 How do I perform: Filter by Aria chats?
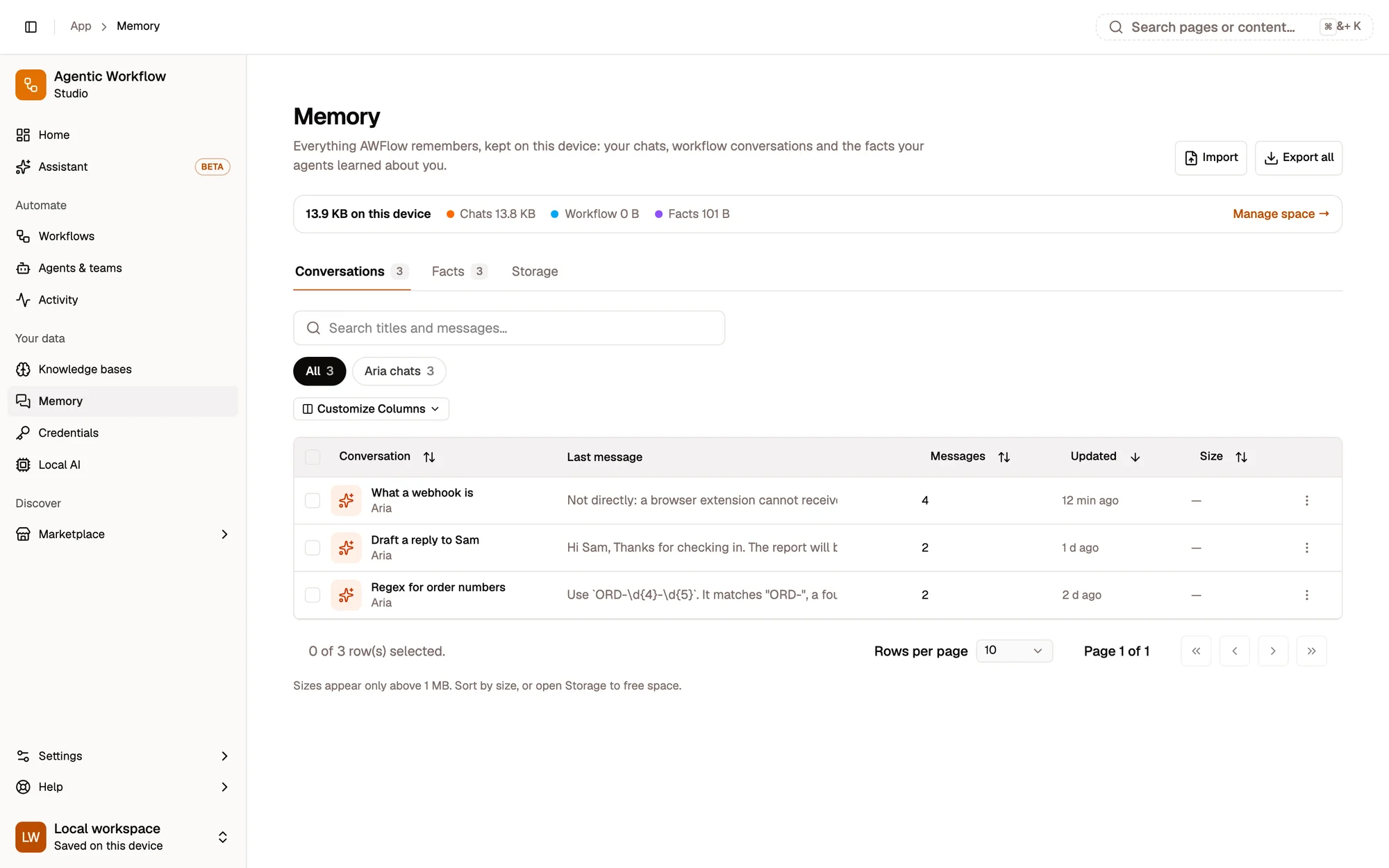399,371
